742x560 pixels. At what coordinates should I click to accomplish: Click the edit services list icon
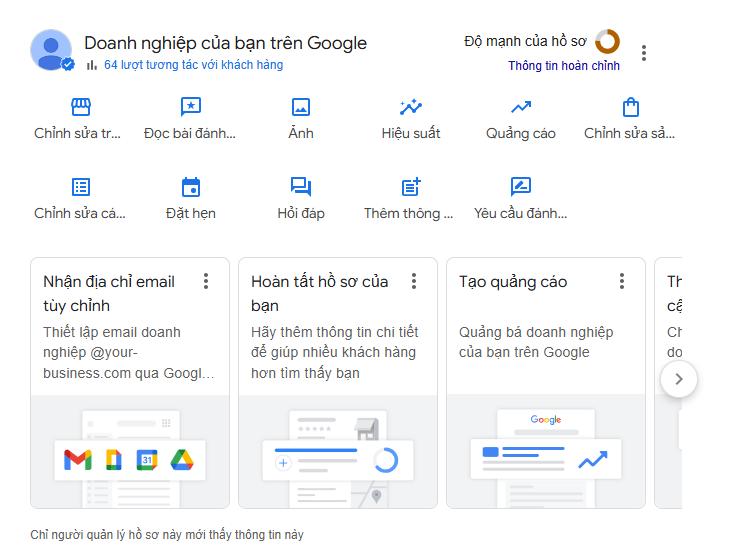pyautogui.click(x=81, y=187)
